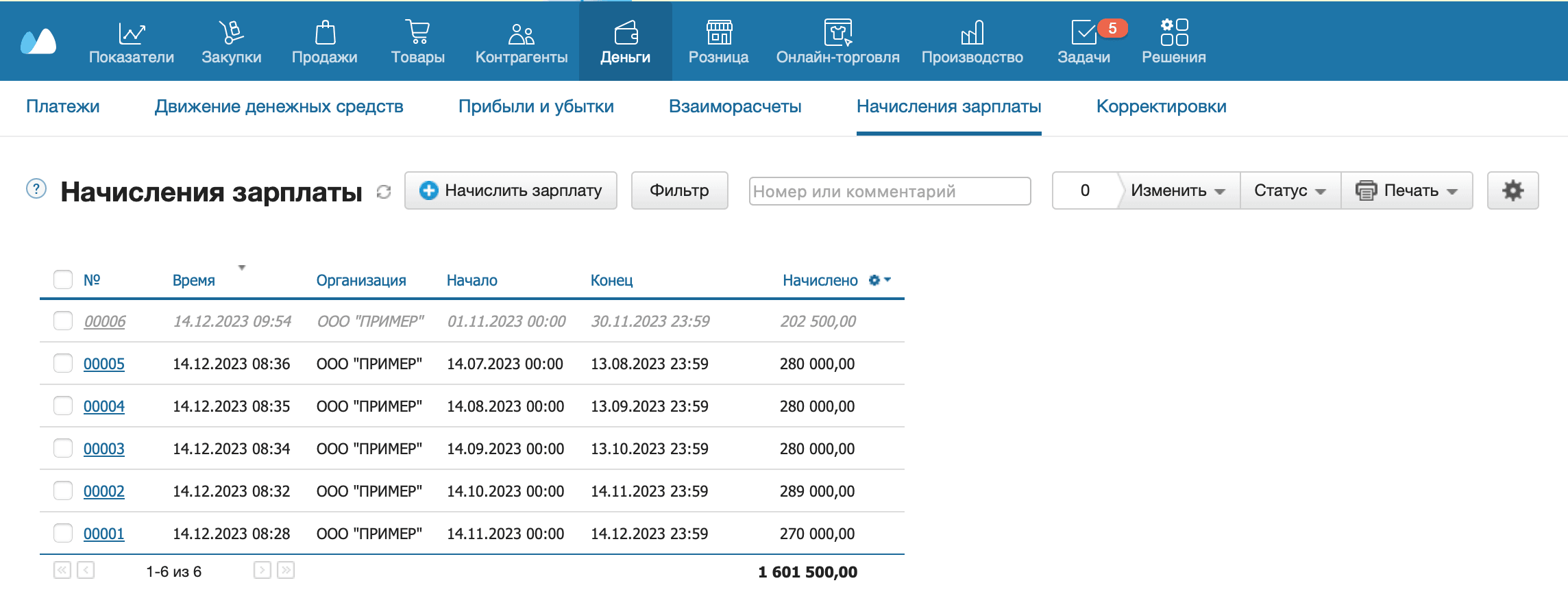Select checkbox for row 00006

pyautogui.click(x=63, y=321)
